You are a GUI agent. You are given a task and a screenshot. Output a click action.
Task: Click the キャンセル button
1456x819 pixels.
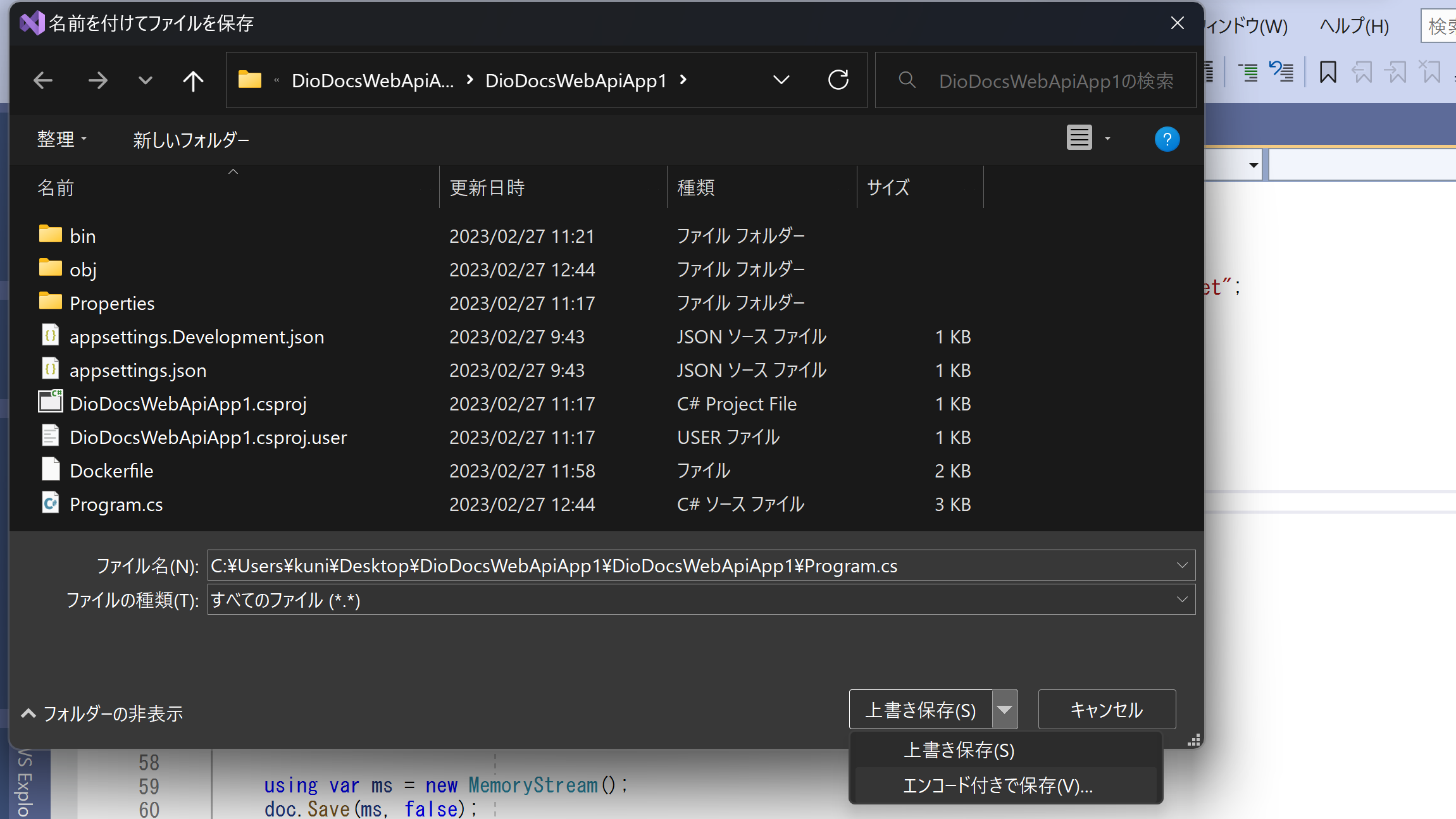[x=1107, y=710]
